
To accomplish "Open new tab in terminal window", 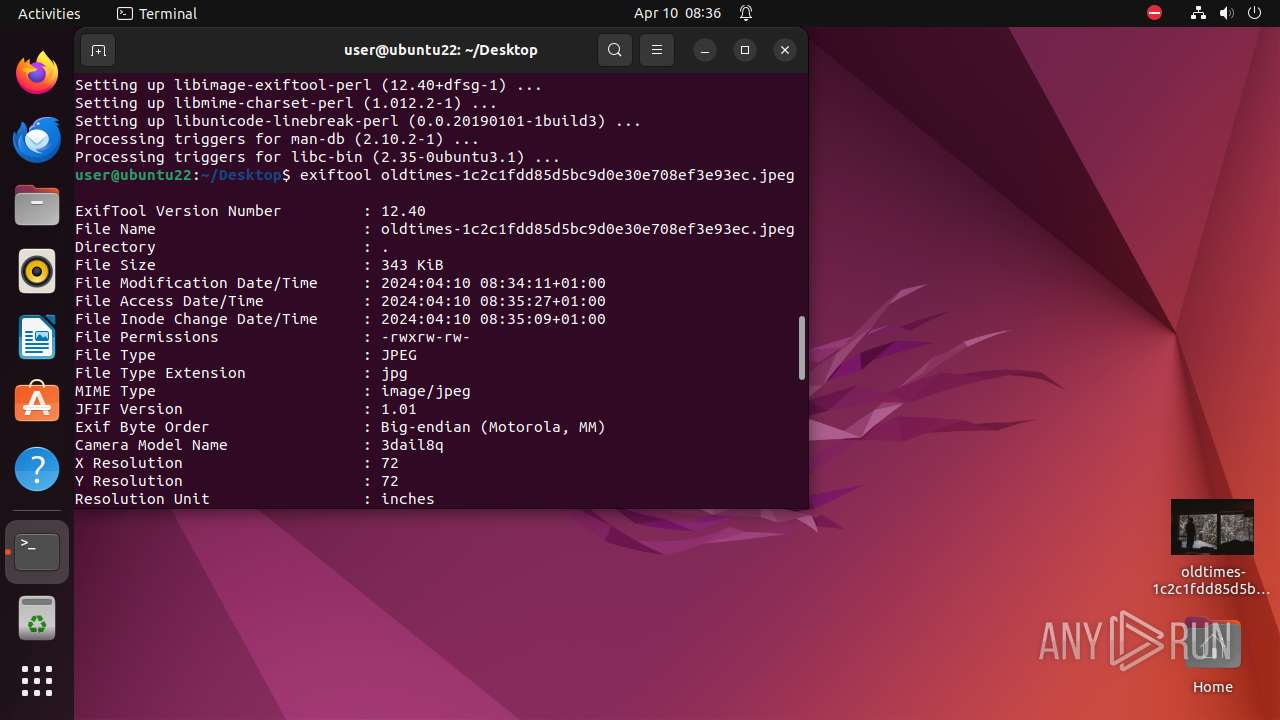I will click(x=98, y=50).
